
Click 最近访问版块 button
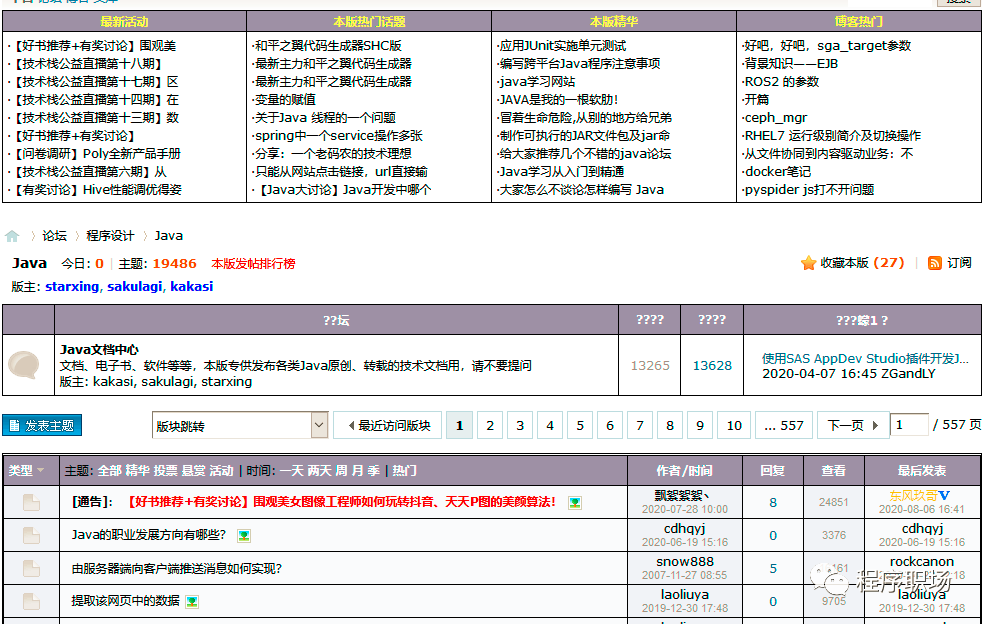[387, 425]
